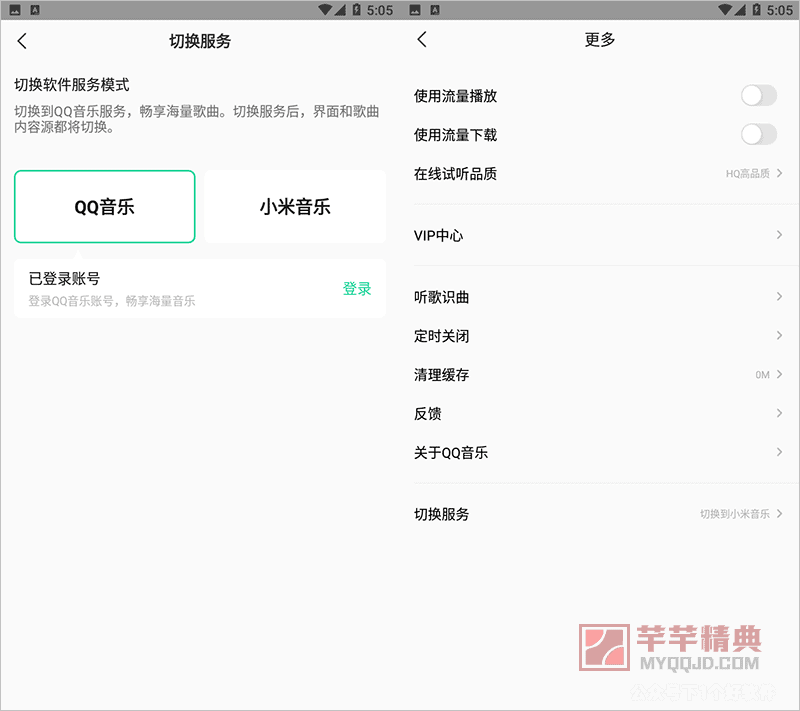Go back from the 切换服务 screen
The image size is (800, 711).
(x=22, y=41)
